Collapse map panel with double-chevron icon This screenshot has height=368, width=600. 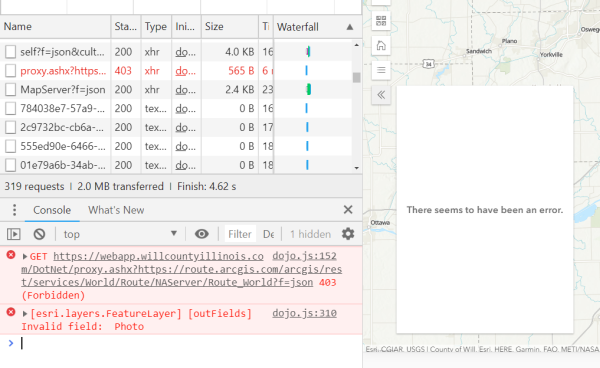pyautogui.click(x=381, y=95)
